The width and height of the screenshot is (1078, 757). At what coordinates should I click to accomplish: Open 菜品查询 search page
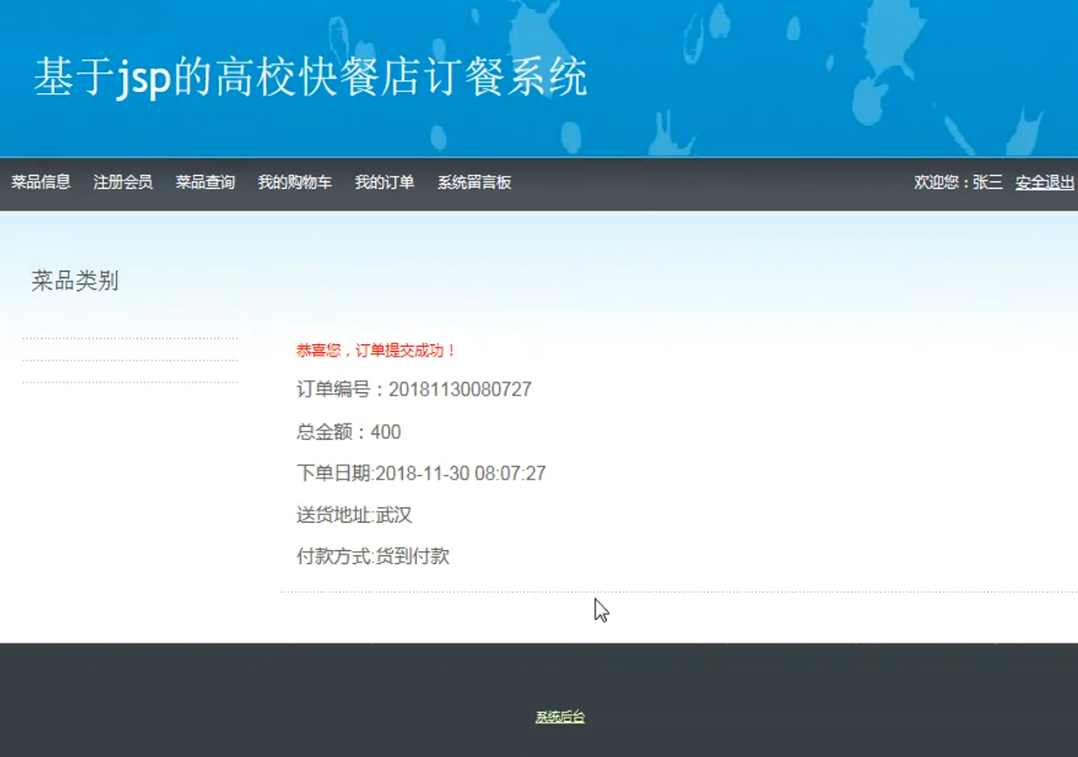205,182
